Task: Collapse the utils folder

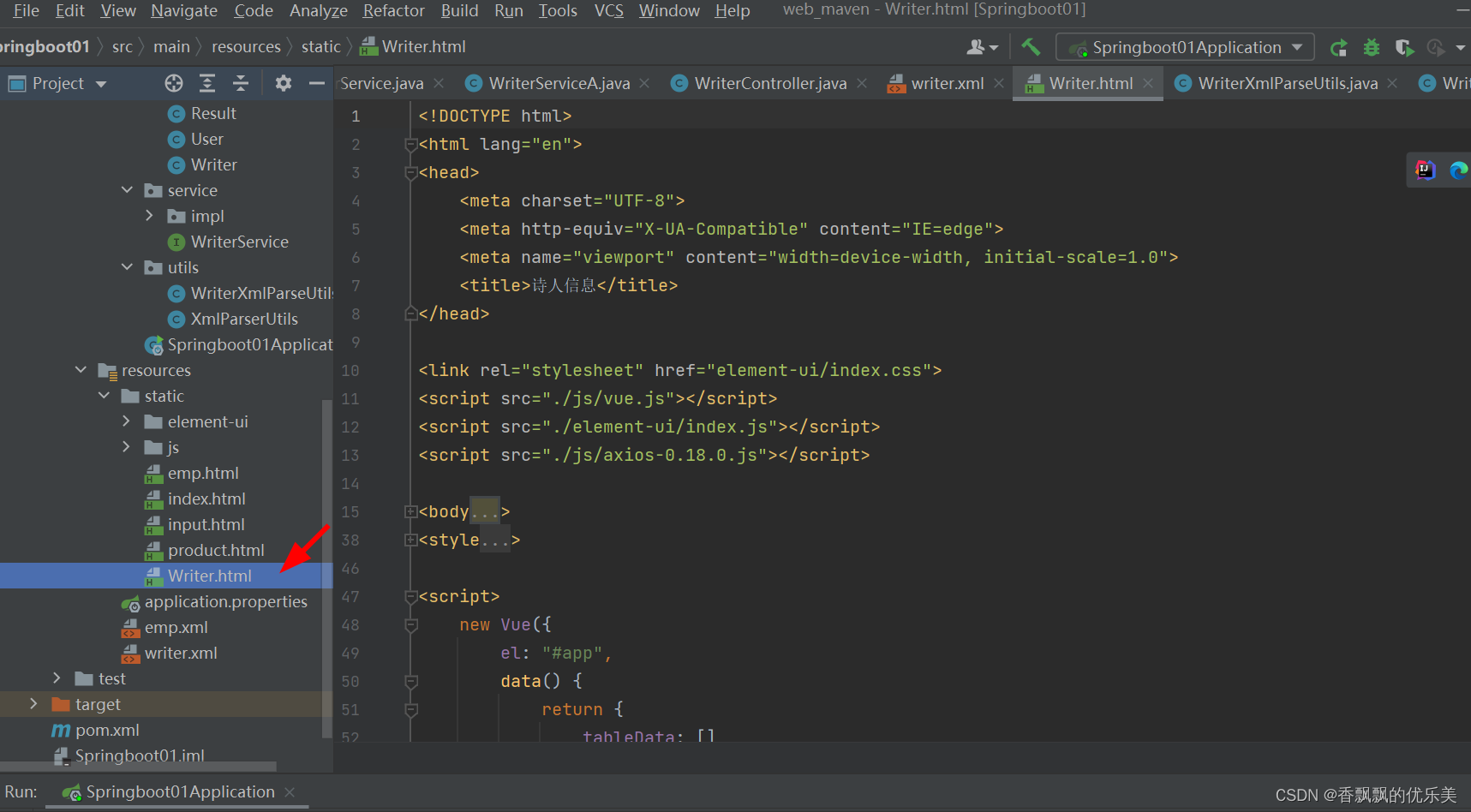Action: pyautogui.click(x=127, y=266)
